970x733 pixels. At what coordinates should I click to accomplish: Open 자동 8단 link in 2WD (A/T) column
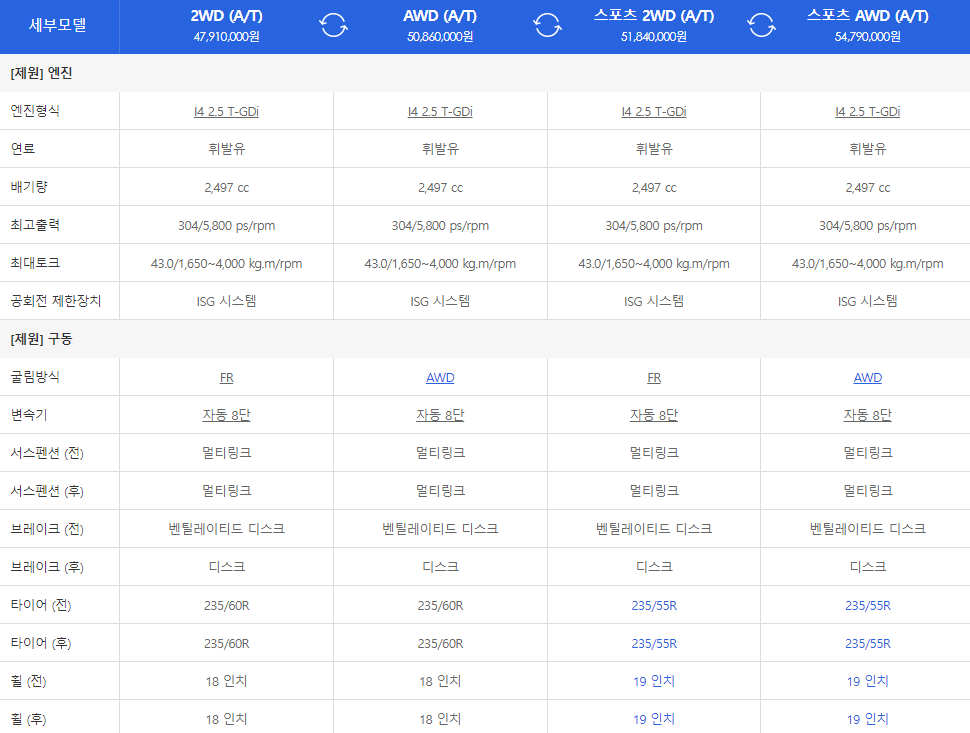226,415
